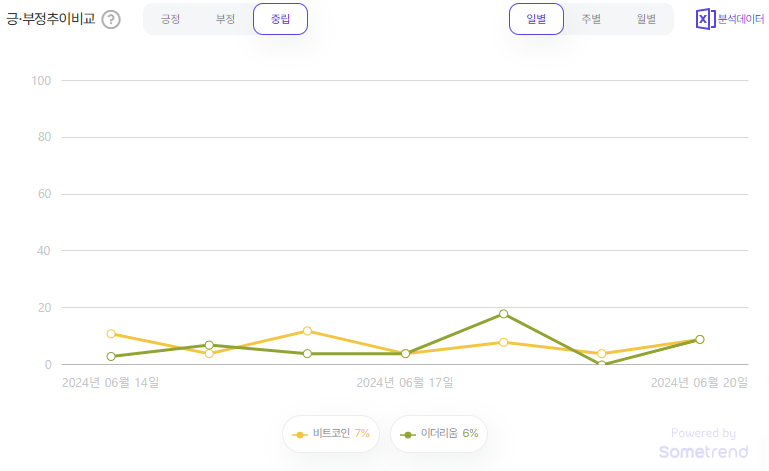Click the 분석데이터 text link
This screenshot has height=471, width=769.
coord(741,19)
